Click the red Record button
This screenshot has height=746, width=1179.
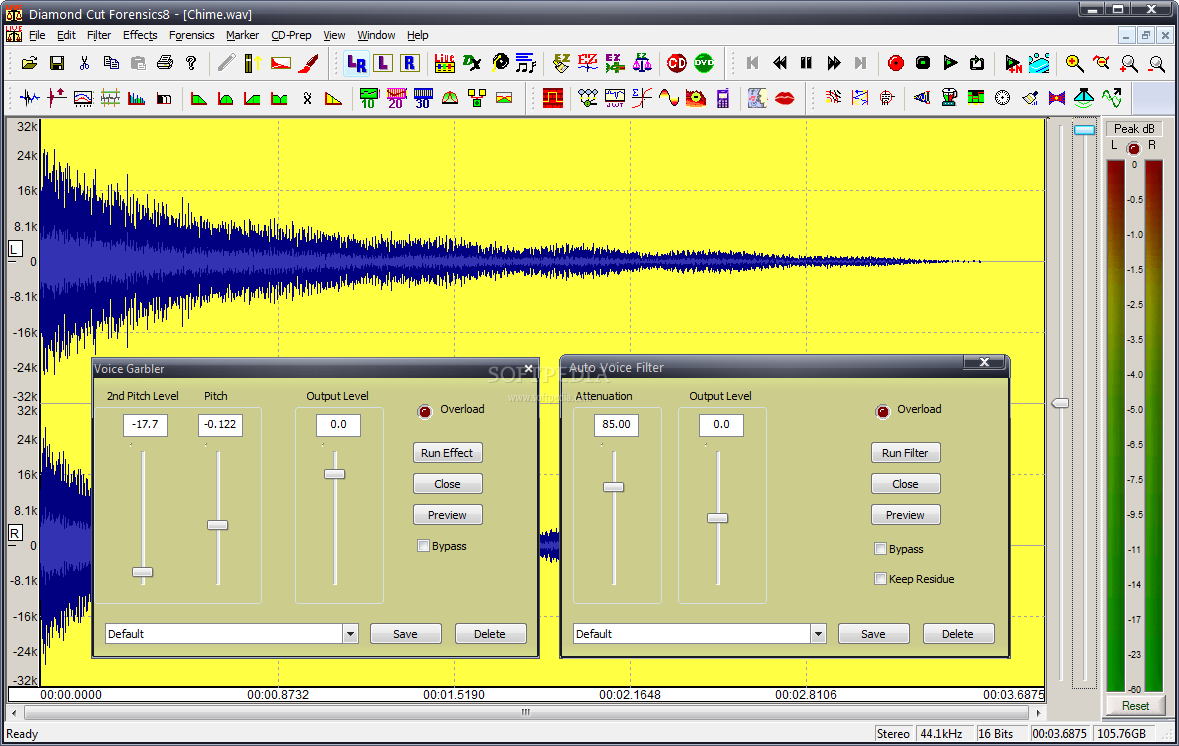[896, 63]
